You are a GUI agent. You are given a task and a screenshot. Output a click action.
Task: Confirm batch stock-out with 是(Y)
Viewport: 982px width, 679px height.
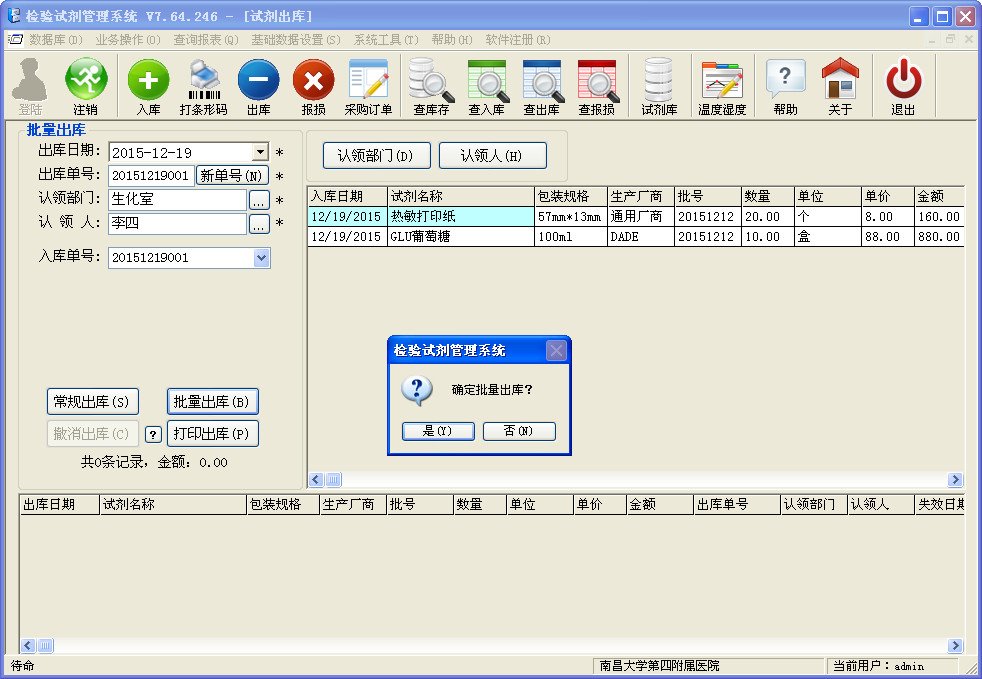[x=438, y=431]
